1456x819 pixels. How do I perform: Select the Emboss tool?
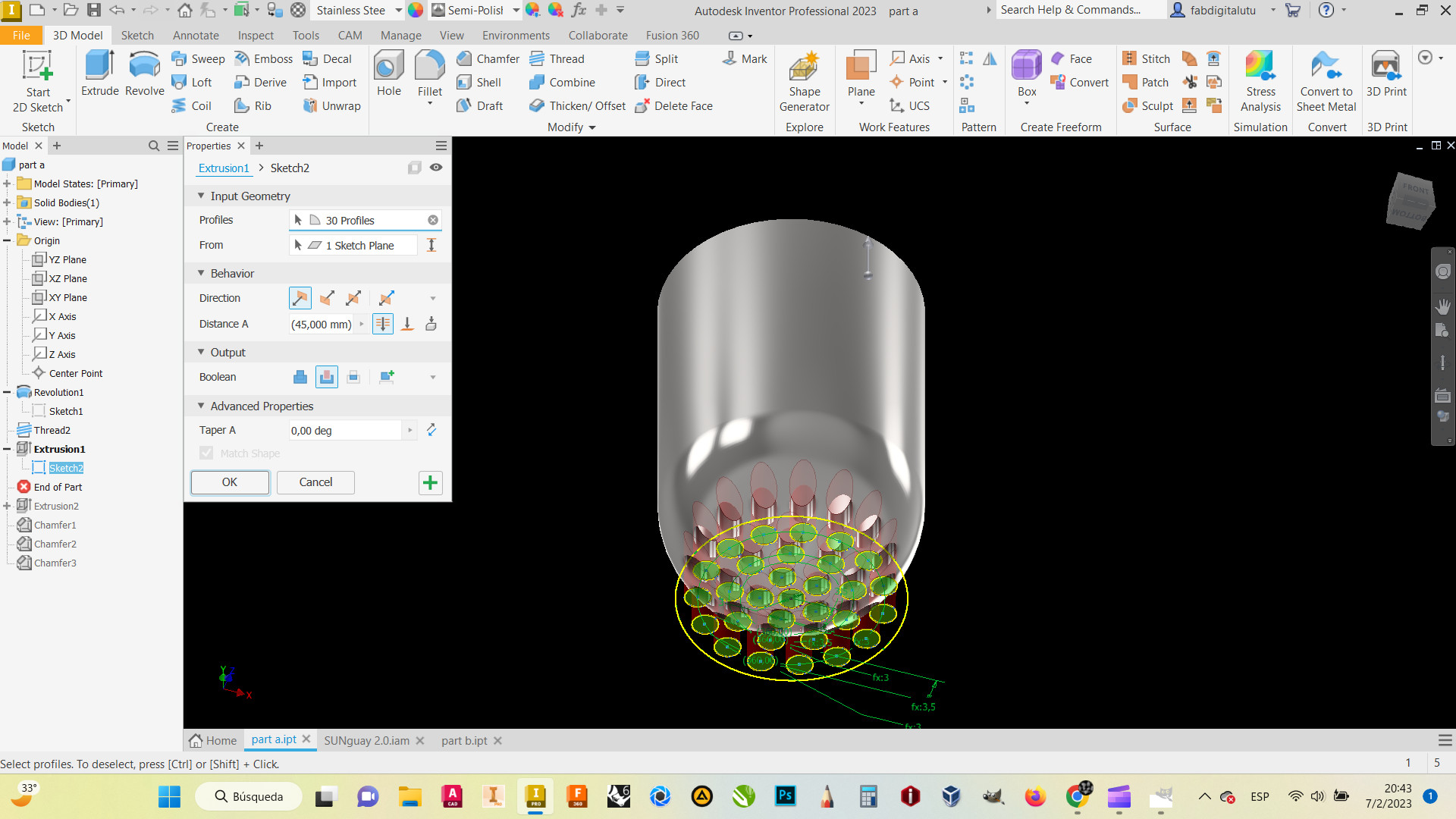(263, 58)
